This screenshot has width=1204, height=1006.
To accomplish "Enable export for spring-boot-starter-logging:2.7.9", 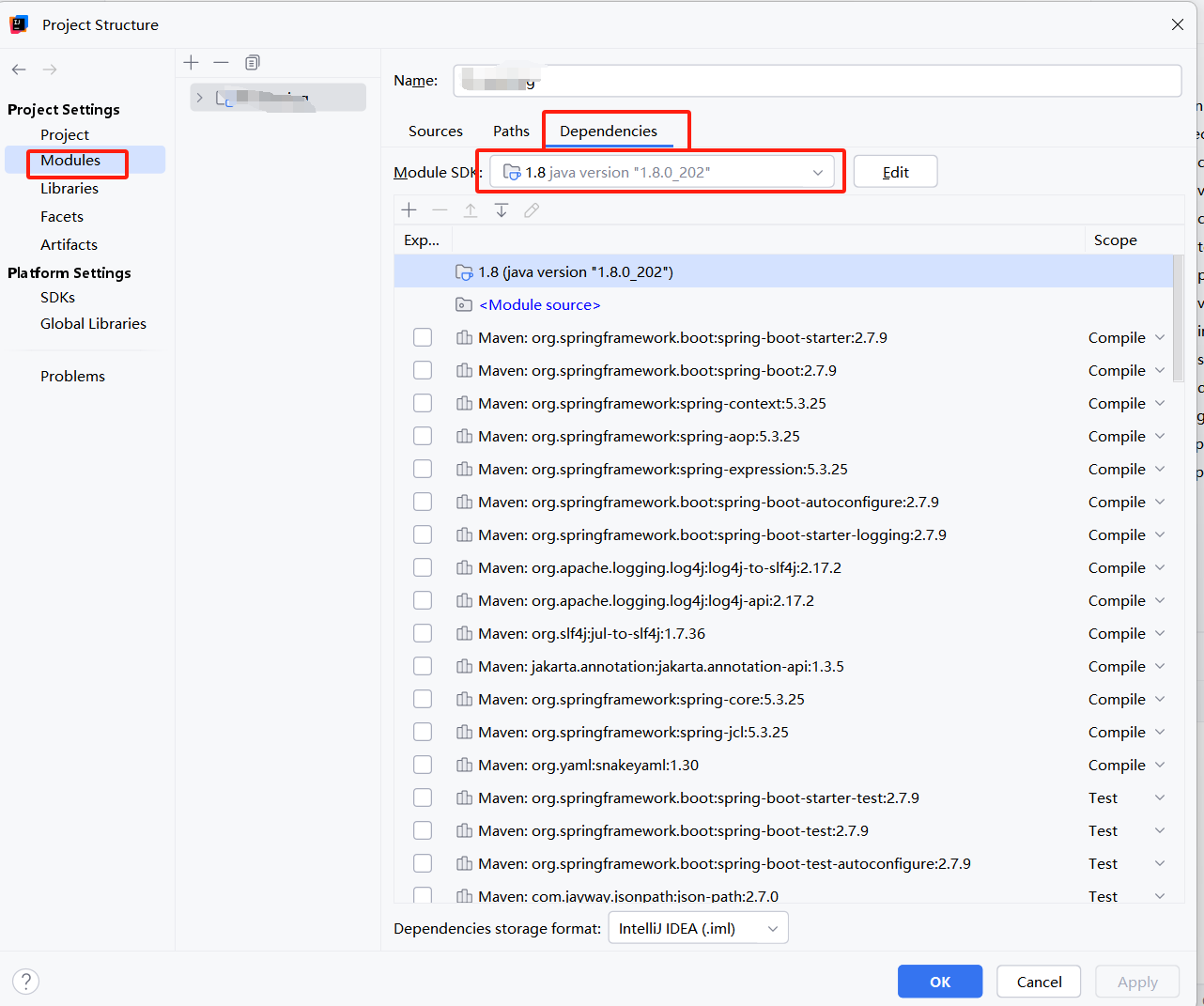I will click(423, 534).
